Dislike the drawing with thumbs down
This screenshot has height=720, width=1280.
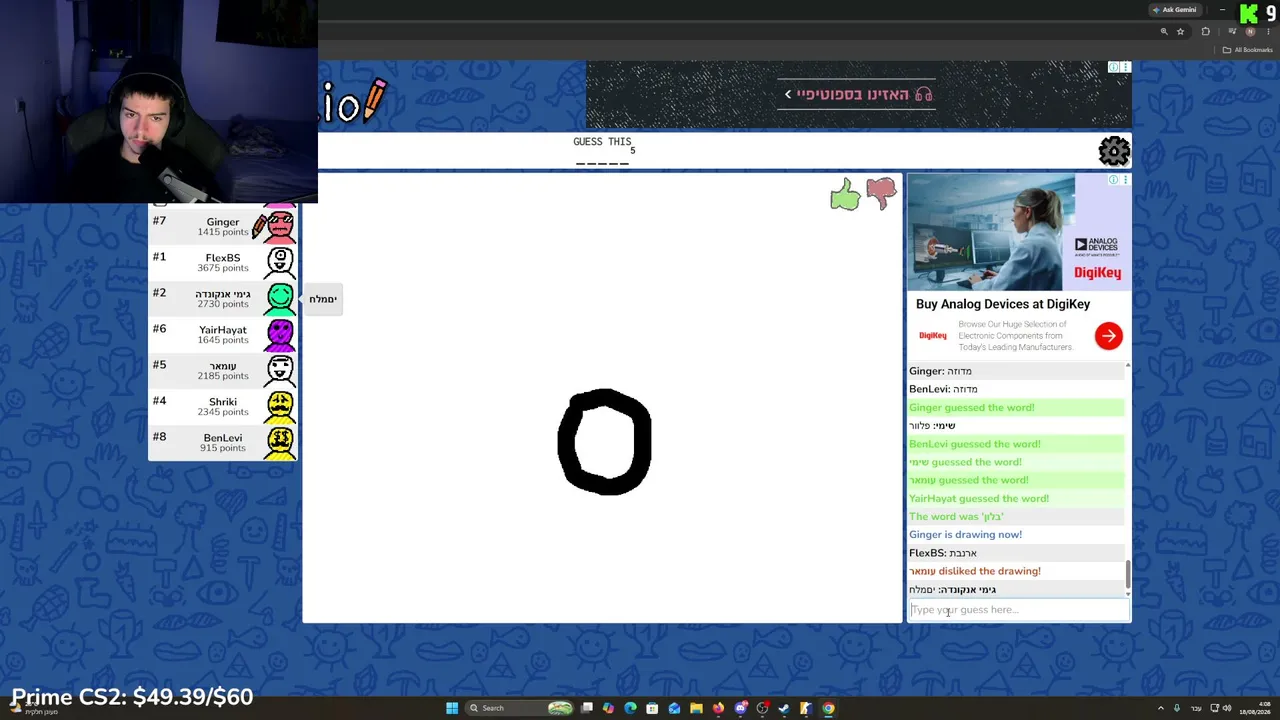[881, 193]
